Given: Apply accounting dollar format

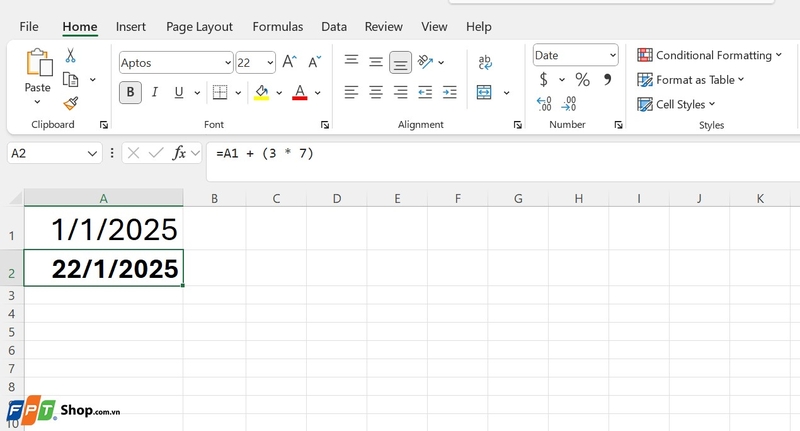Looking at the screenshot, I should (544, 80).
